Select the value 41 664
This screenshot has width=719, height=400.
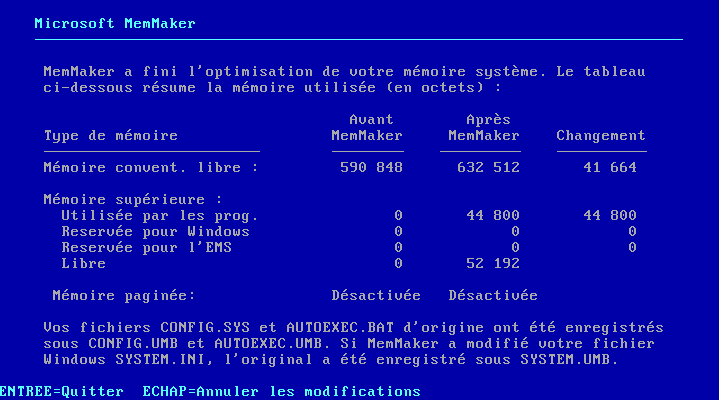coord(610,167)
